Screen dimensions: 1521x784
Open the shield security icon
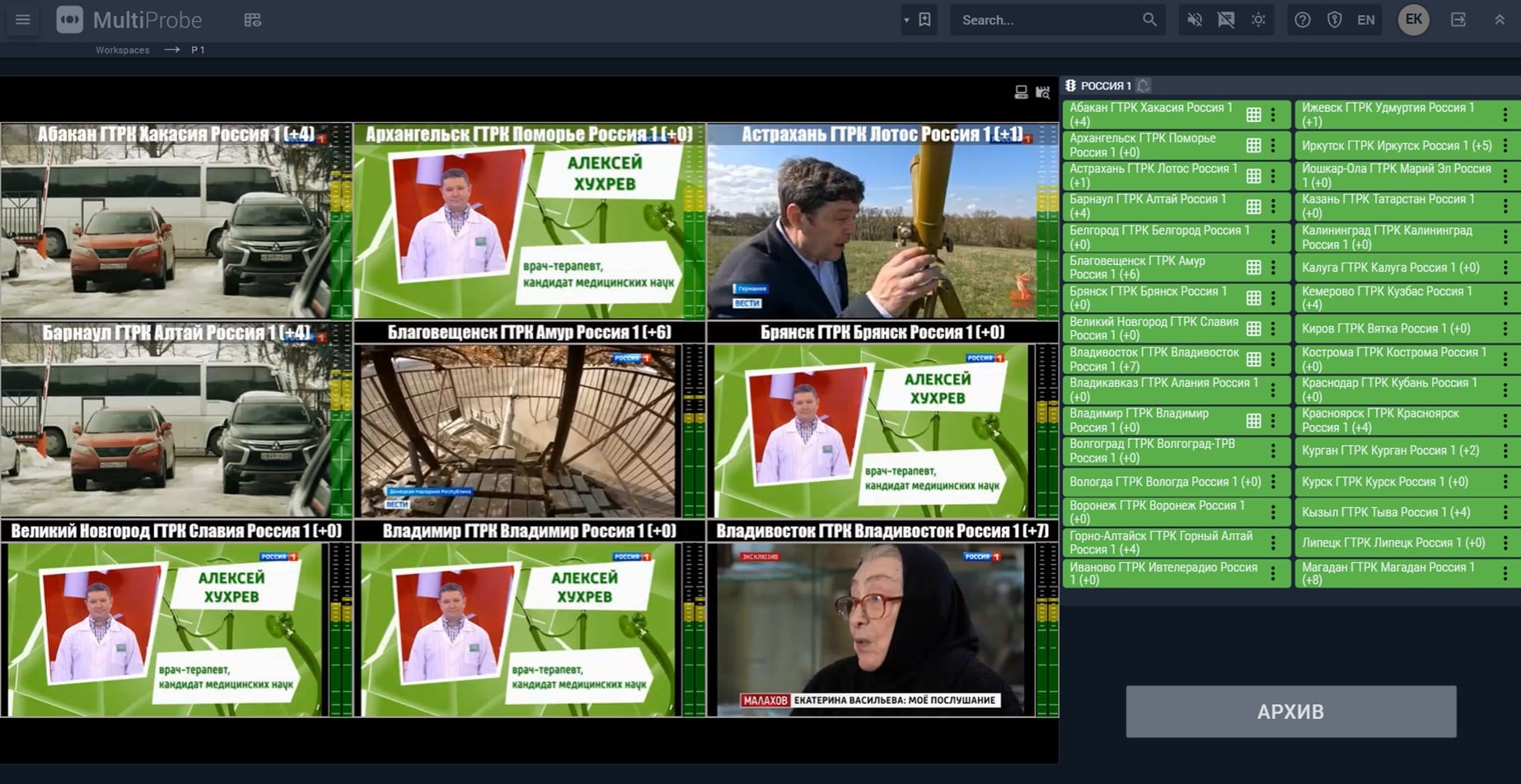(1335, 20)
